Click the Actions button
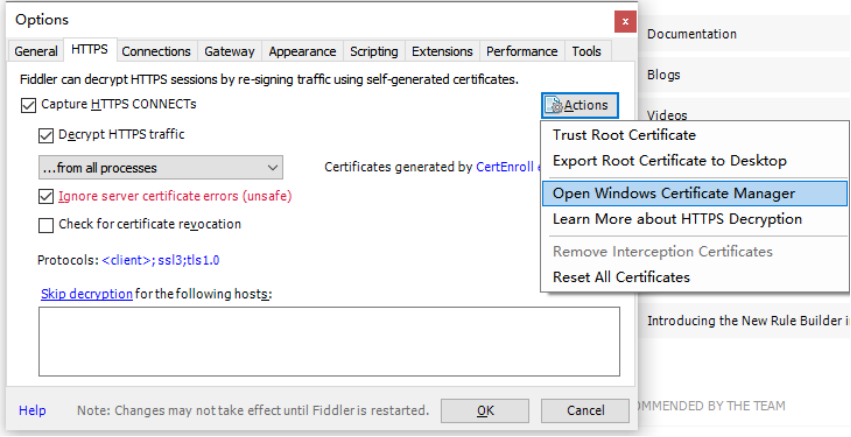 pyautogui.click(x=580, y=105)
